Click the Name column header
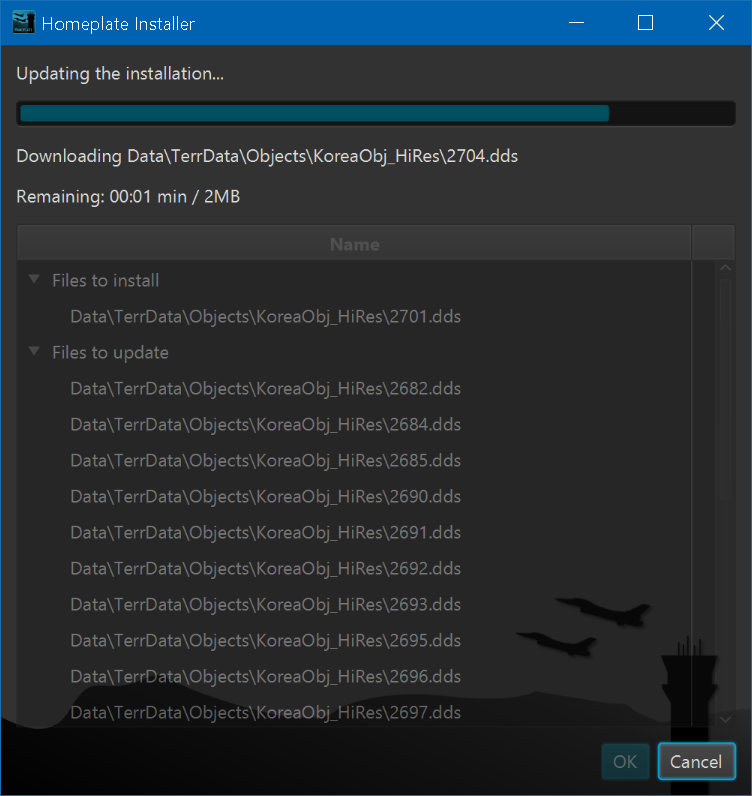The image size is (752, 796). tap(354, 244)
